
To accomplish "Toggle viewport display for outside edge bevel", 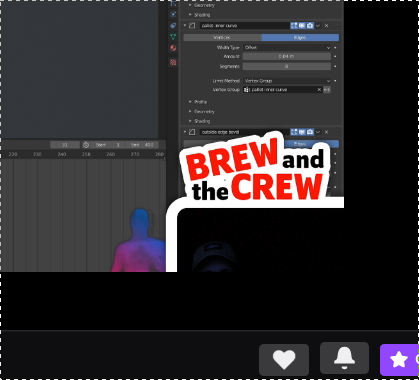I will point(302,132).
